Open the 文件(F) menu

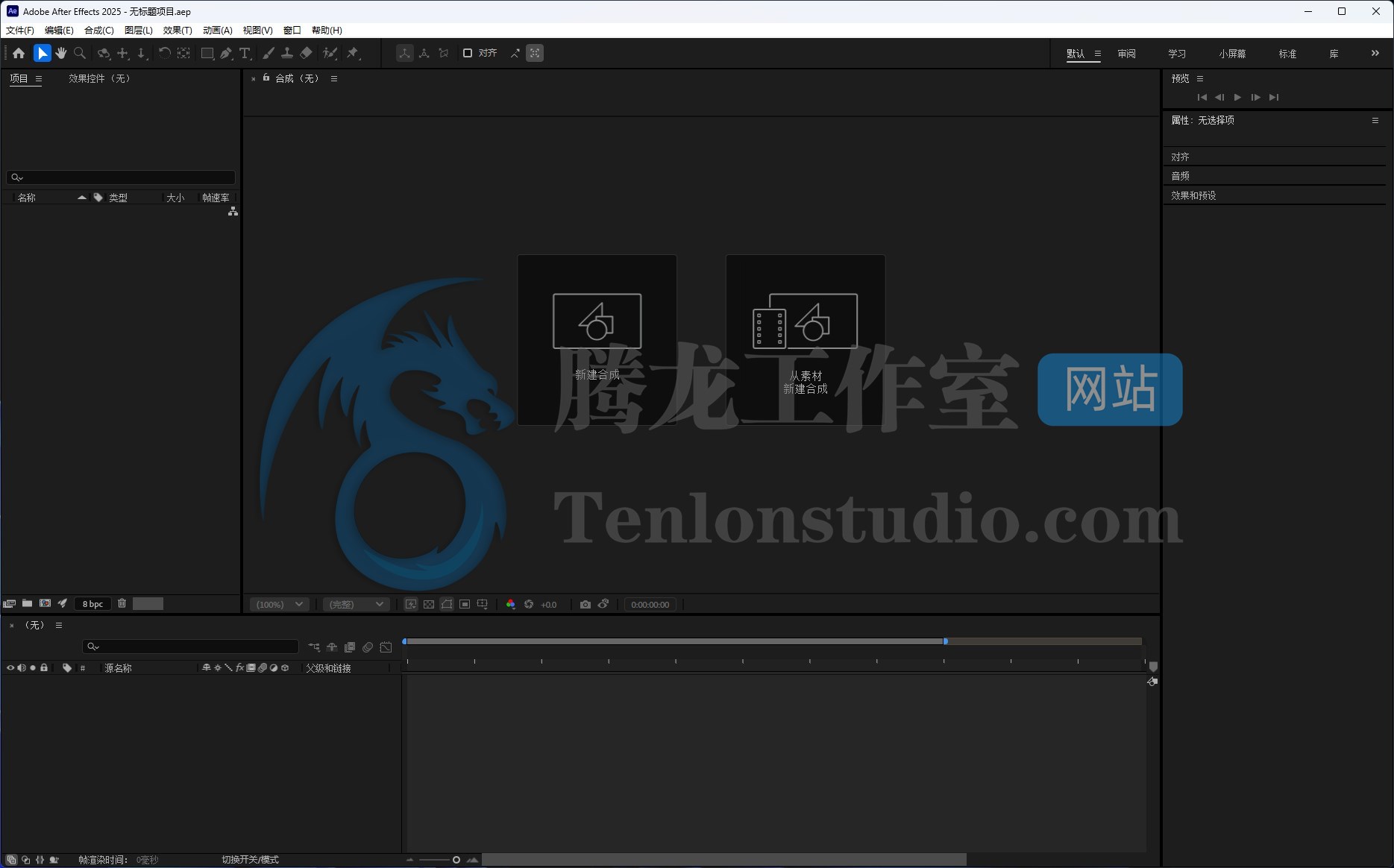click(20, 31)
